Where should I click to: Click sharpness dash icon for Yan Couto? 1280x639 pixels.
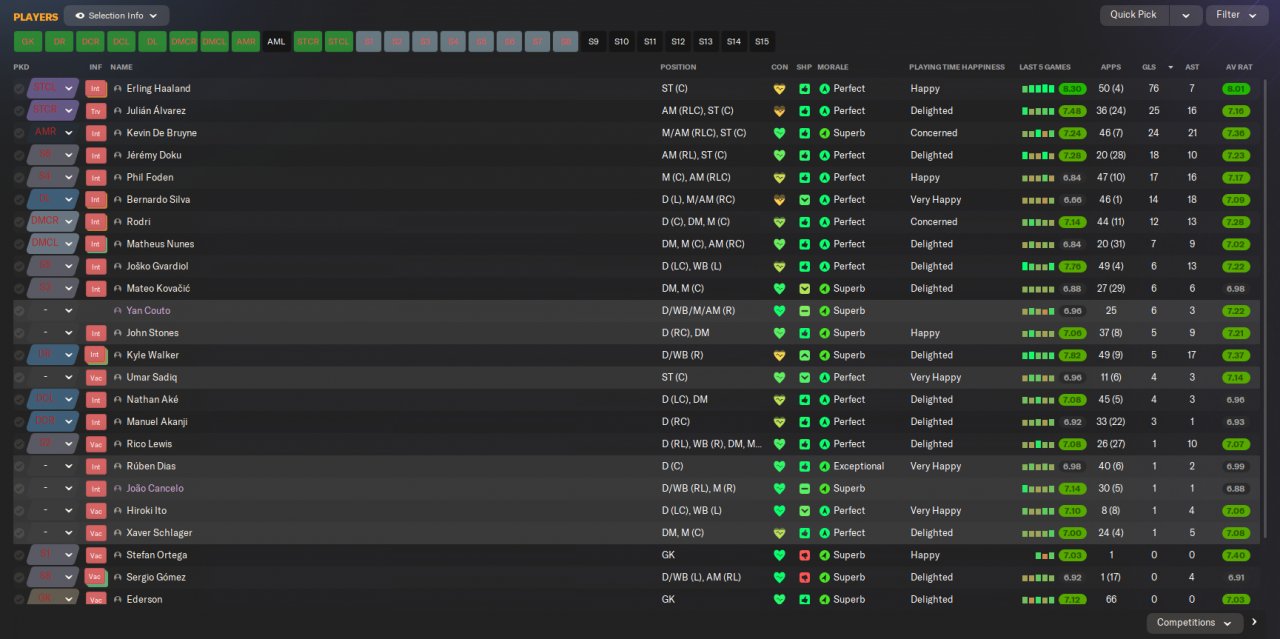point(805,311)
